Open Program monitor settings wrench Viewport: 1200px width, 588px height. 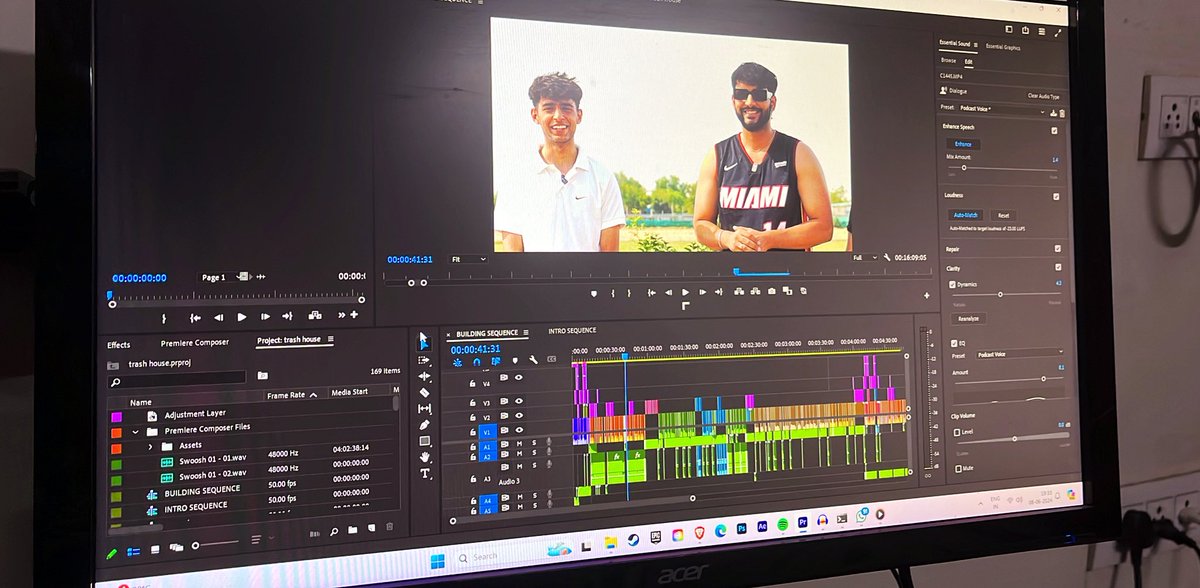tap(886, 258)
